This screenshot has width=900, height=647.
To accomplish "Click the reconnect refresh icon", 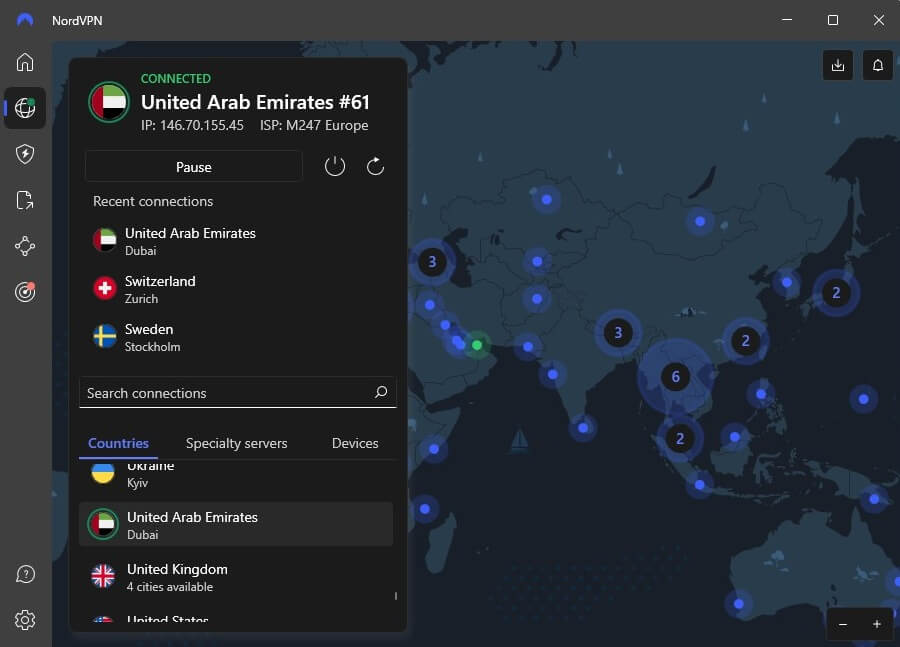I will click(x=375, y=166).
